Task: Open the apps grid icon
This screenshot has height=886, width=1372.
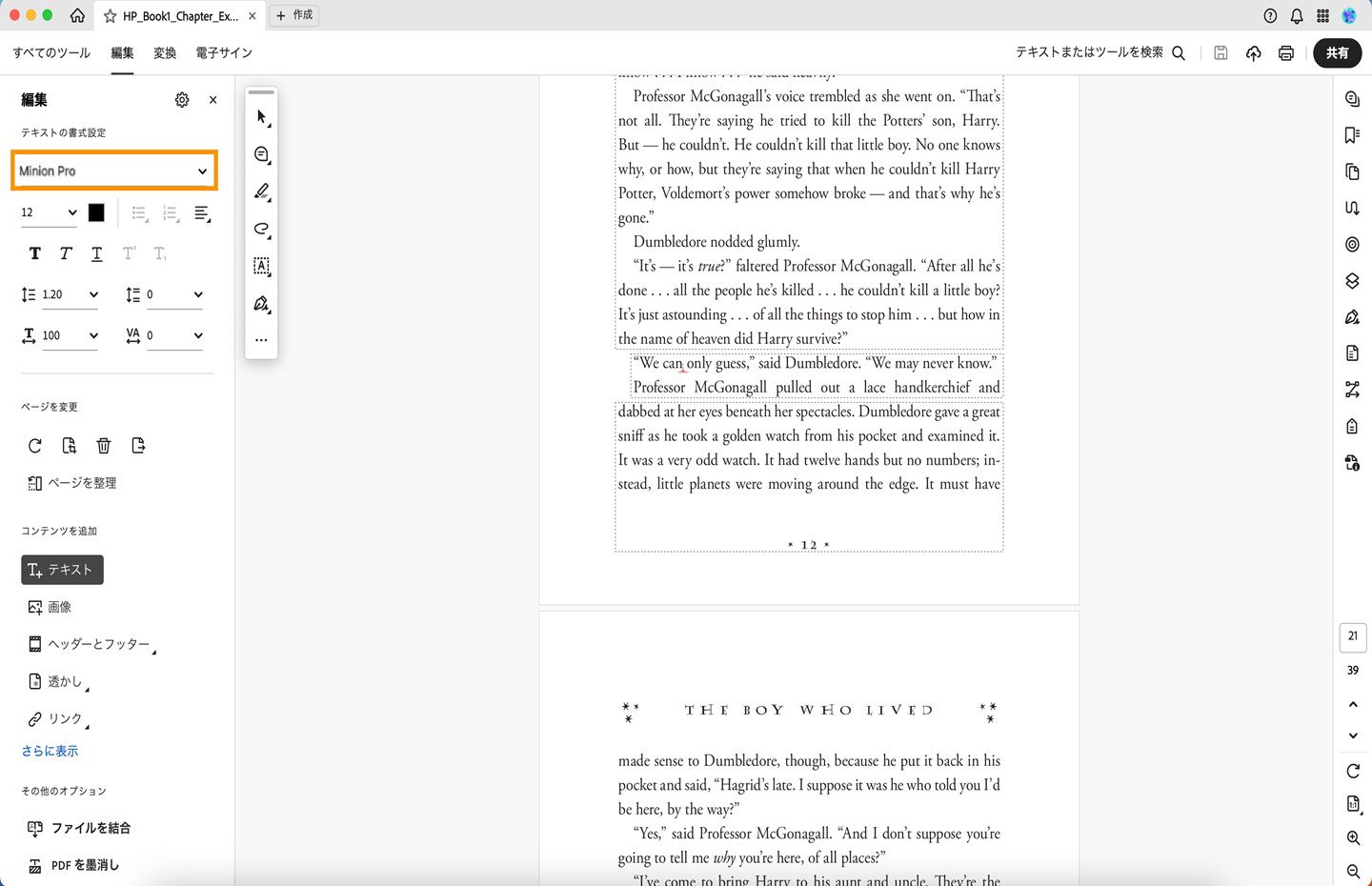Action: (1323, 15)
